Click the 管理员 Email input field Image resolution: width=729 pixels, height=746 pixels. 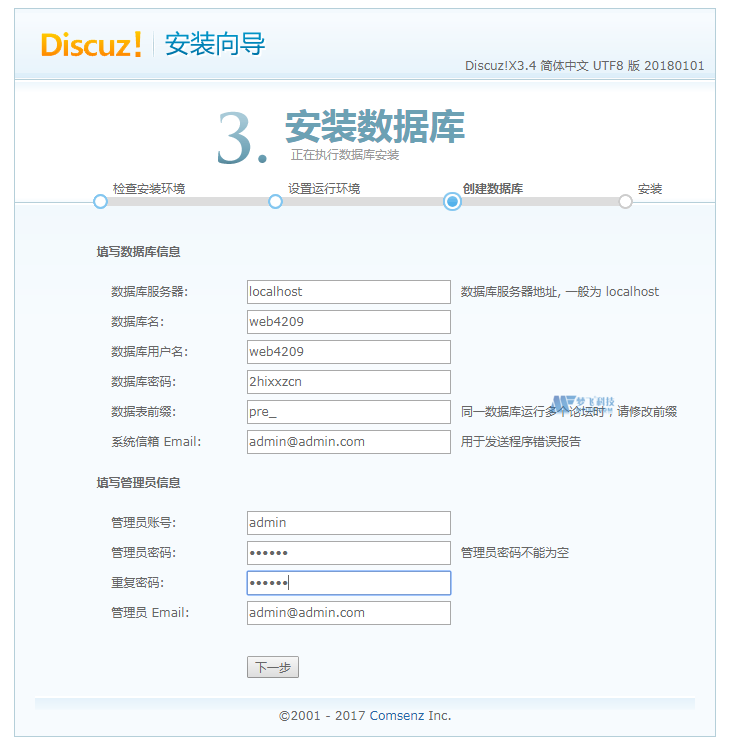349,613
